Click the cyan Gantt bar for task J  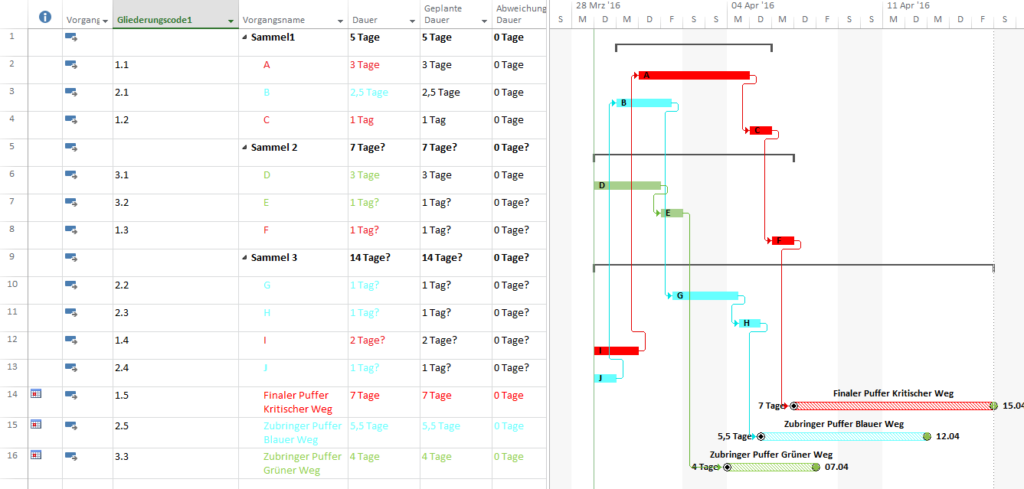coord(605,378)
